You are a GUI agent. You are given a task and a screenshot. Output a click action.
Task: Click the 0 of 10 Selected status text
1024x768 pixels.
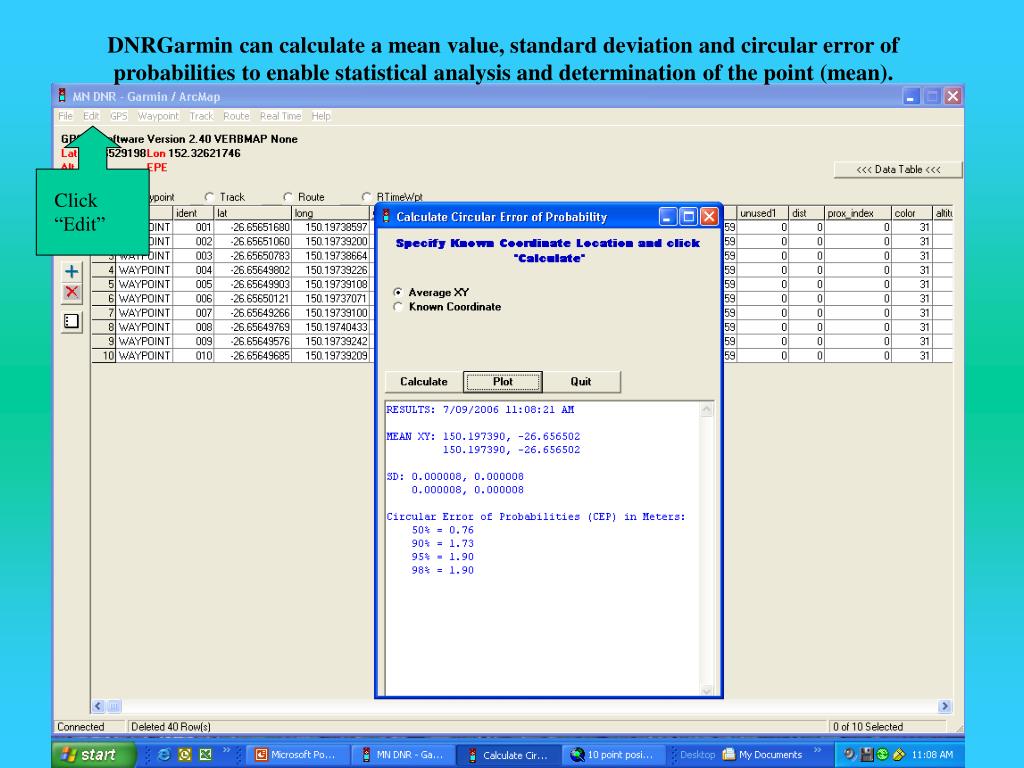point(867,727)
